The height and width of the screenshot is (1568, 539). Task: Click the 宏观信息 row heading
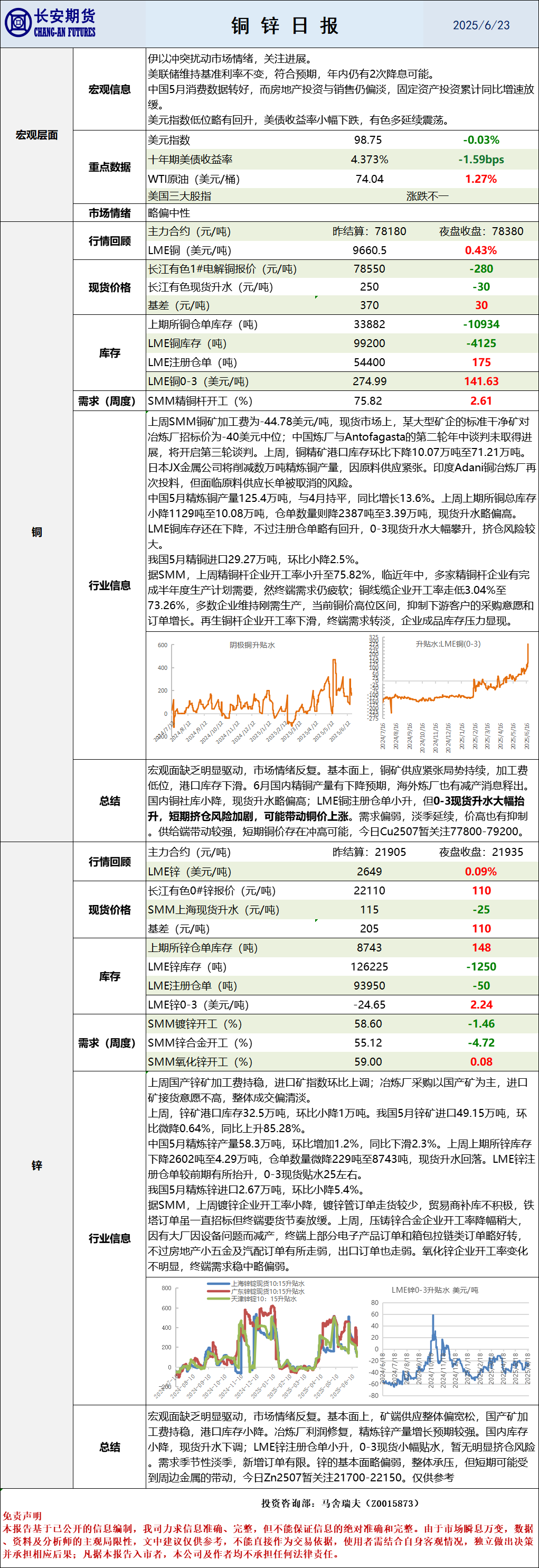click(109, 89)
